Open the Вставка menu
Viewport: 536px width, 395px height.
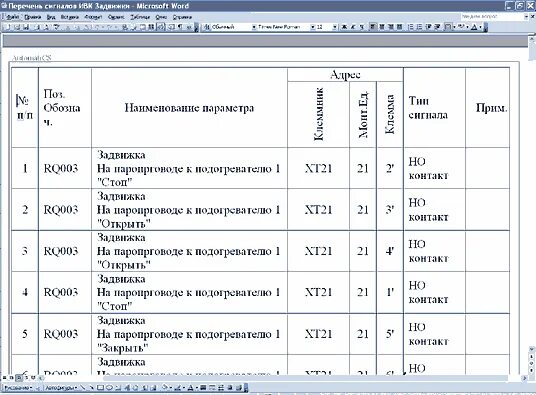(70, 17)
